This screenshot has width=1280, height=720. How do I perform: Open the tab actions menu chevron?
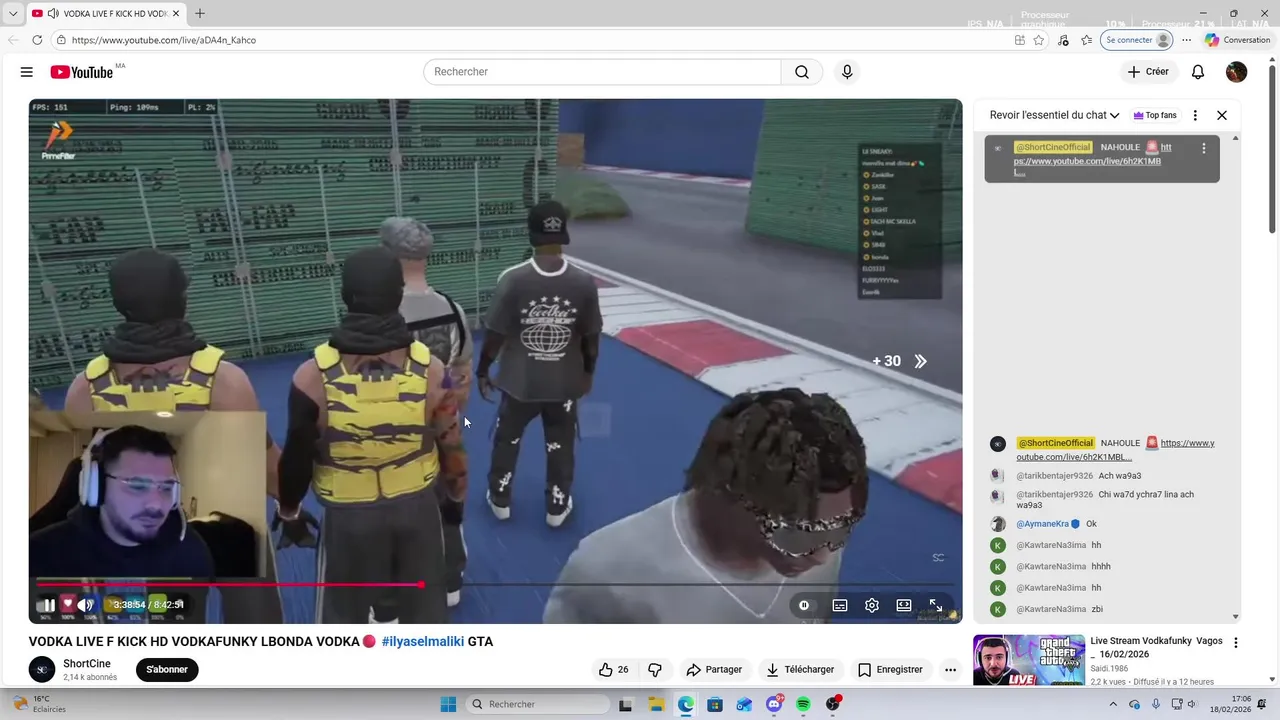[x=13, y=13]
